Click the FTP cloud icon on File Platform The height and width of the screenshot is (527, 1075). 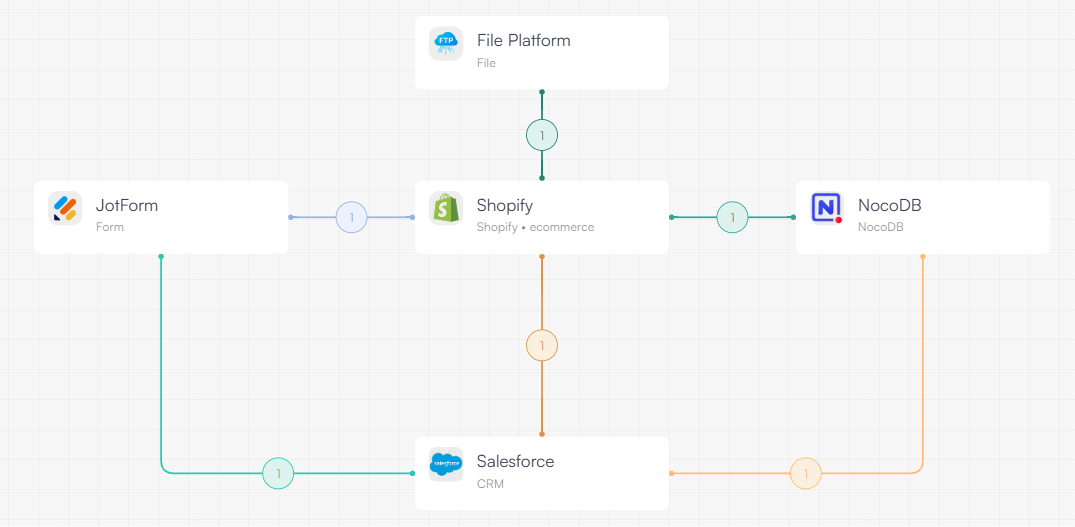click(x=446, y=44)
